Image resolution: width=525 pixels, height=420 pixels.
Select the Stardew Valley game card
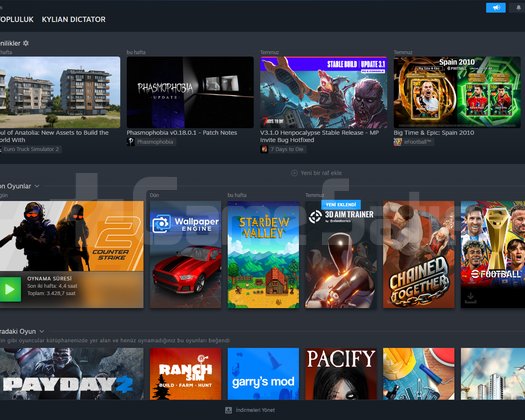click(264, 255)
